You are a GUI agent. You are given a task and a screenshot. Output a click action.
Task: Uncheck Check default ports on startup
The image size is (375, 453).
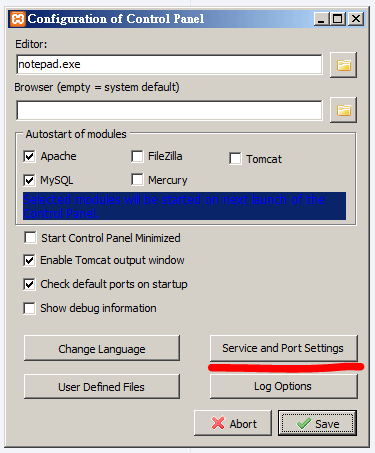click(x=29, y=284)
